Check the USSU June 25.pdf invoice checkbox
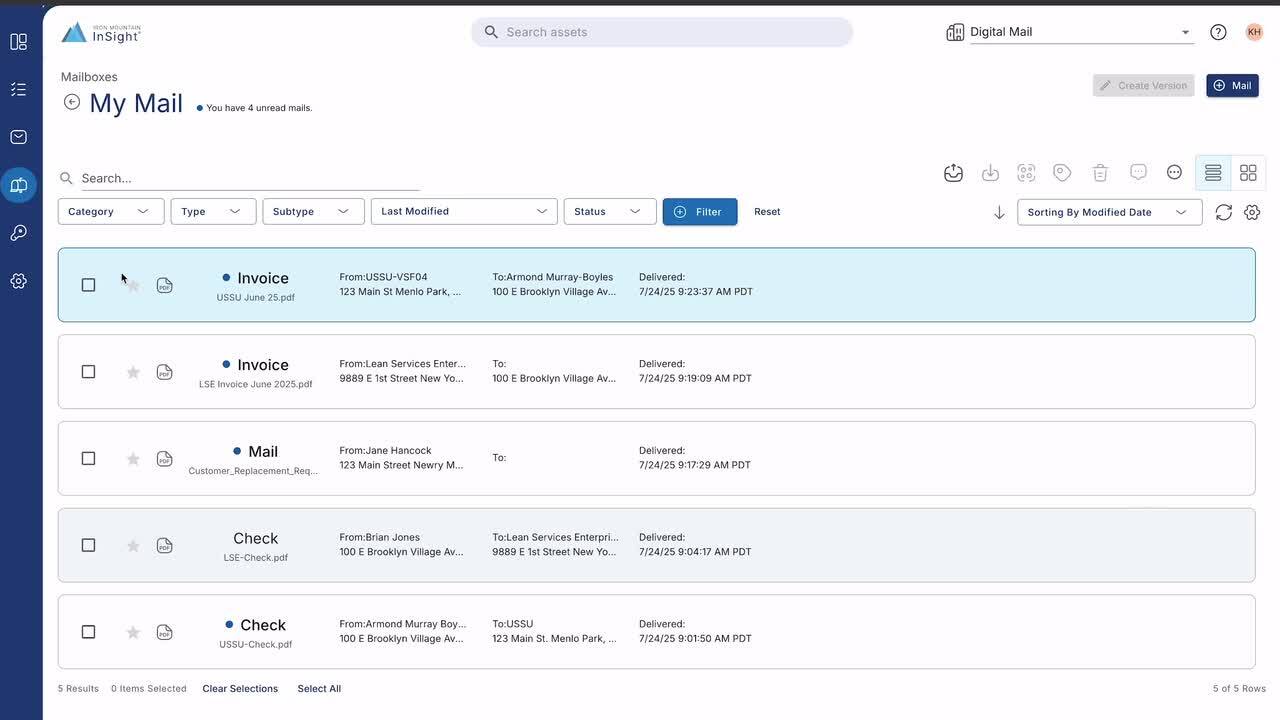The width and height of the screenshot is (1280, 720). [x=88, y=285]
